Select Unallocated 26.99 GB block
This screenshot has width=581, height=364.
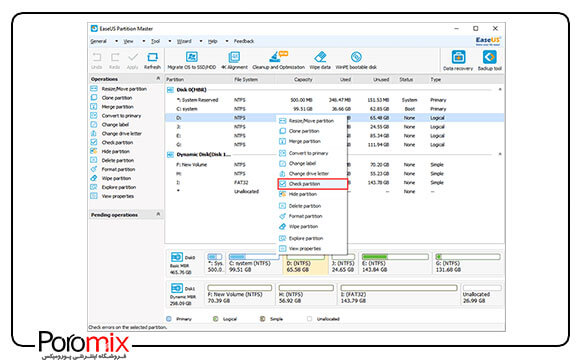coord(482,294)
